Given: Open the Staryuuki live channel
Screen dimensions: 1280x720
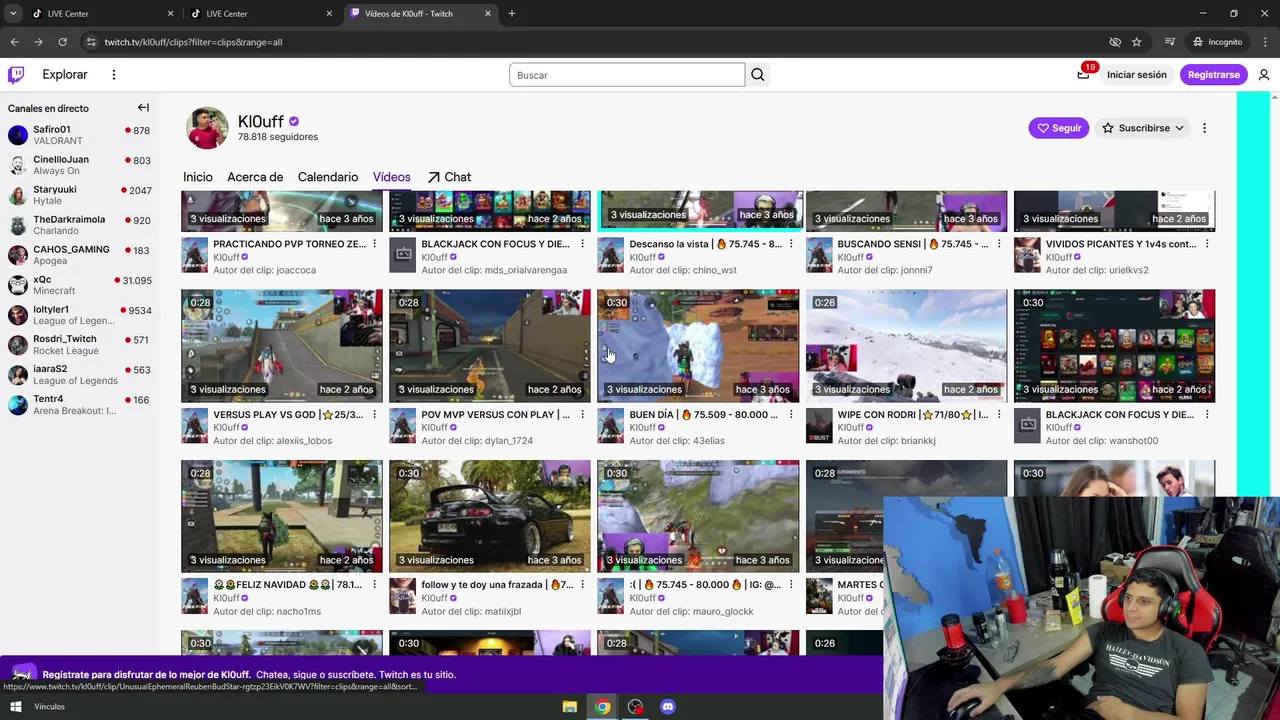Looking at the screenshot, I should coord(80,195).
